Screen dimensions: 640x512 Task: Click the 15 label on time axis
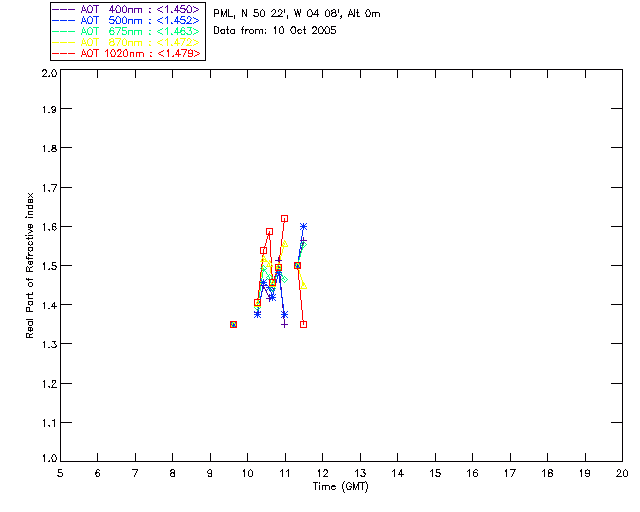coord(435,473)
